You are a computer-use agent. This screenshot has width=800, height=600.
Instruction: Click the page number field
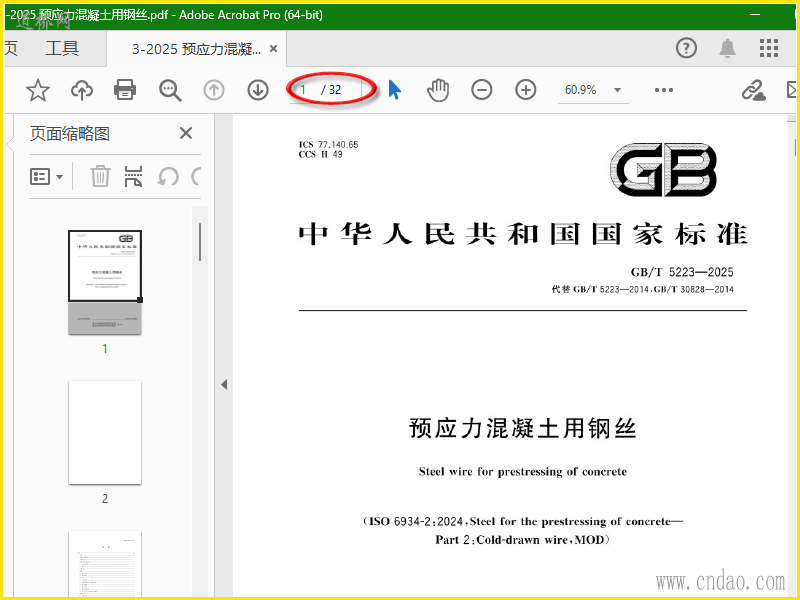pos(305,90)
